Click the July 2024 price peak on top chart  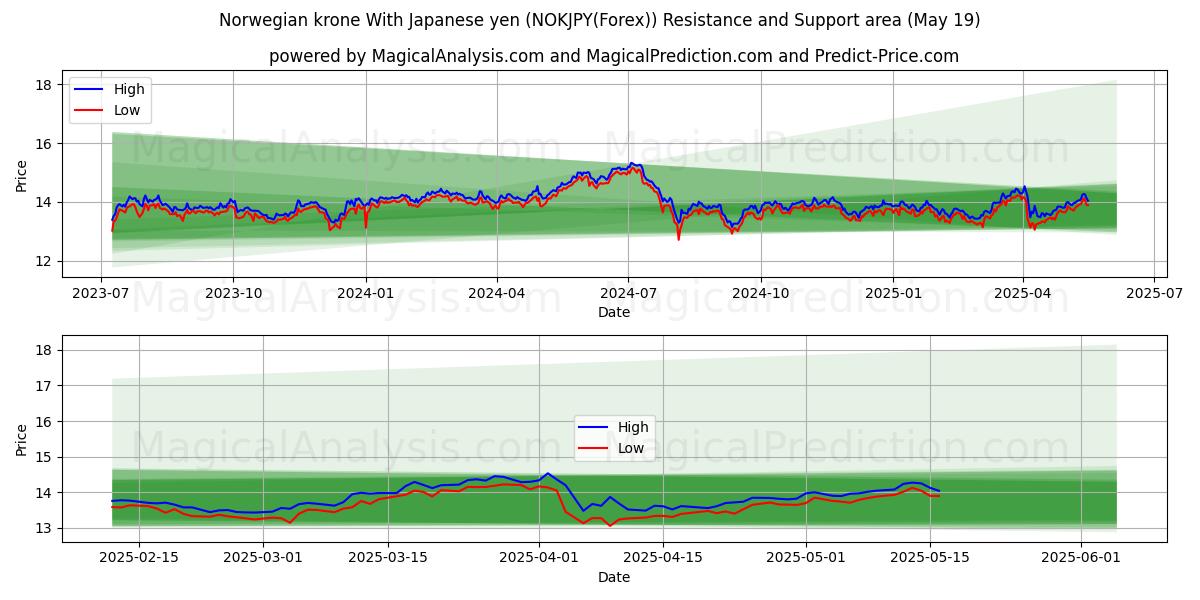pos(630,163)
